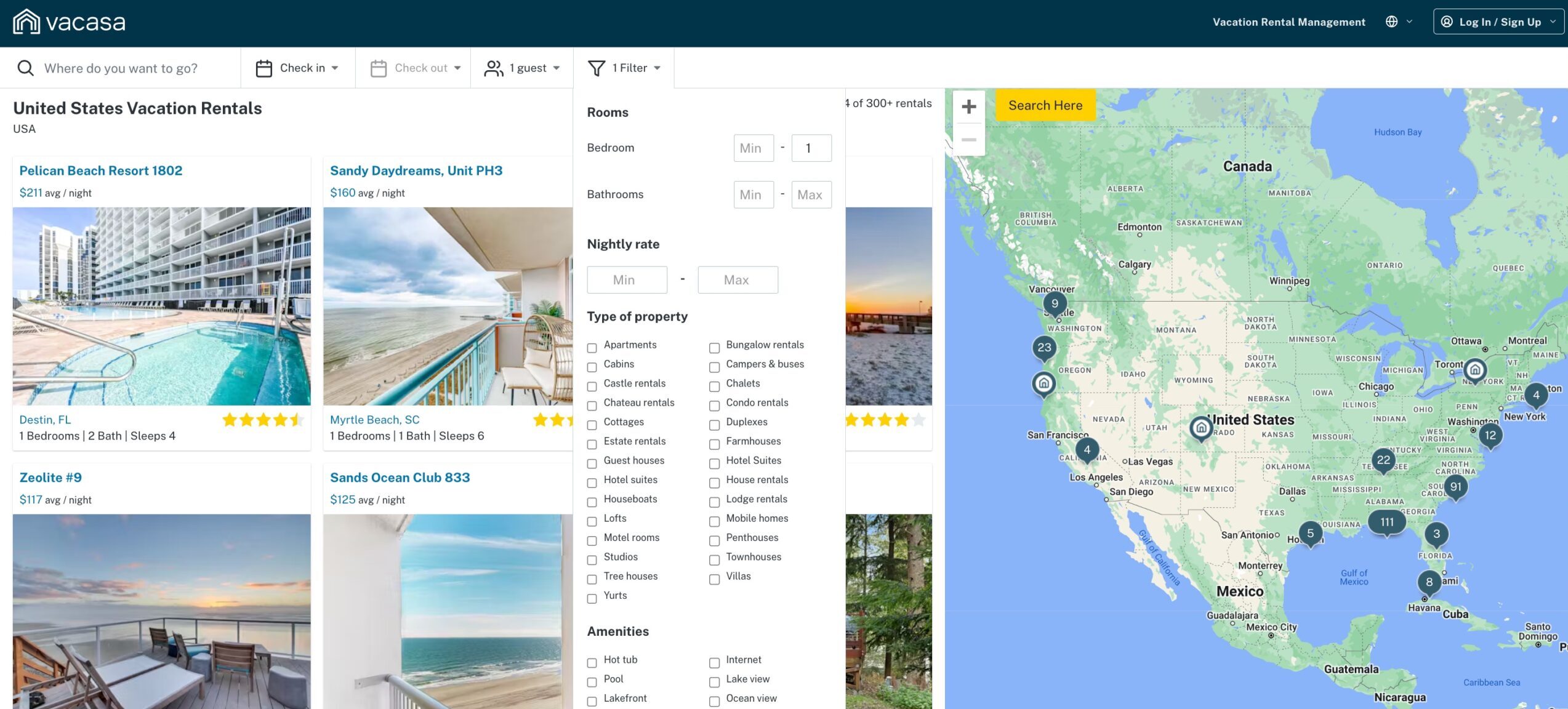Check the Hot tub amenity
The width and height of the screenshot is (1568, 709).
coord(592,662)
